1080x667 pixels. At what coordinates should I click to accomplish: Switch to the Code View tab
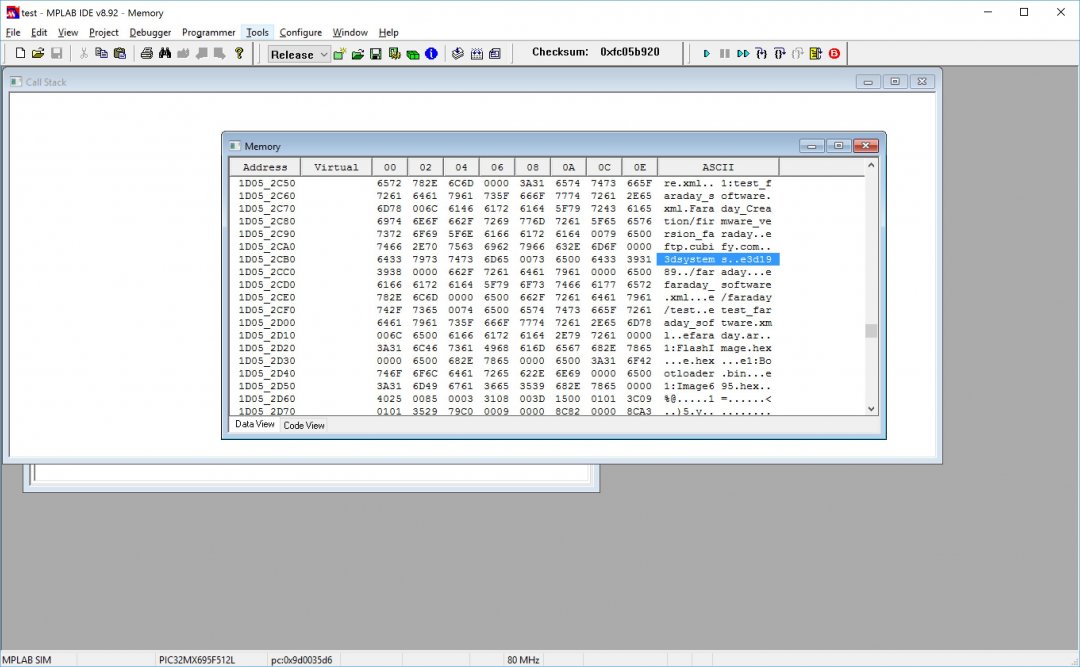click(x=304, y=426)
